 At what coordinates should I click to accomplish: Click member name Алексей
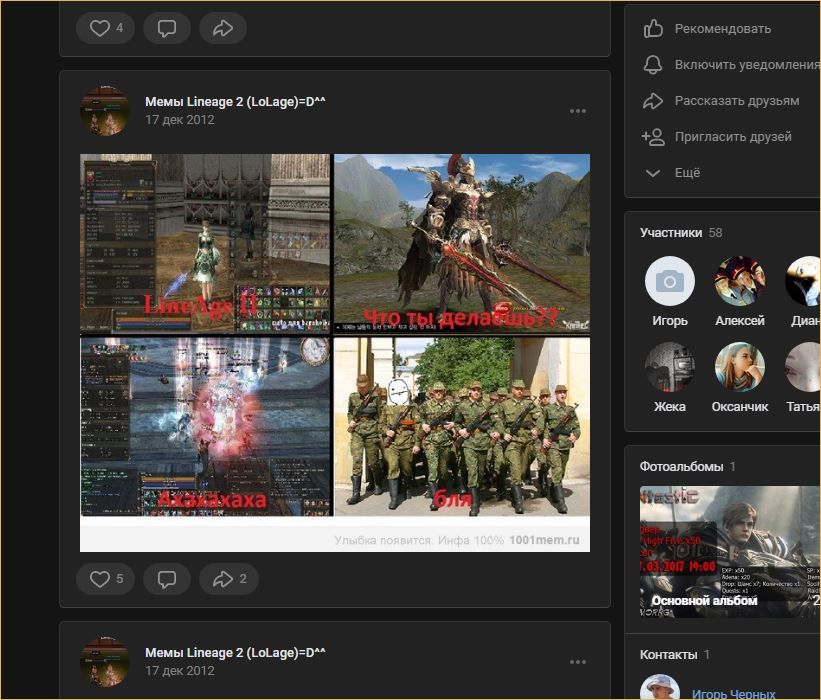coord(739,320)
